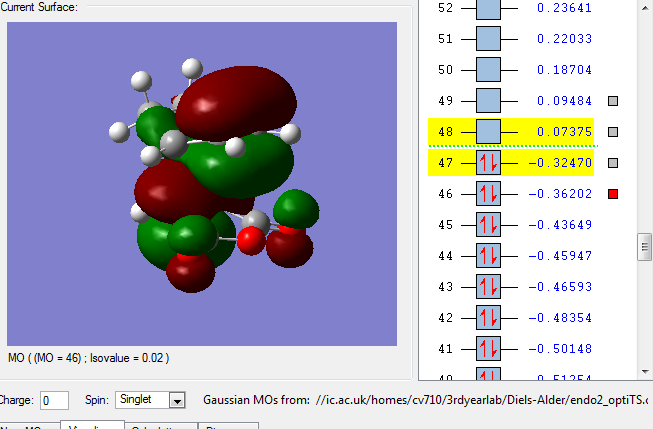
Task: Toggle paired-electron box of MO 45
Action: pyautogui.click(x=488, y=224)
